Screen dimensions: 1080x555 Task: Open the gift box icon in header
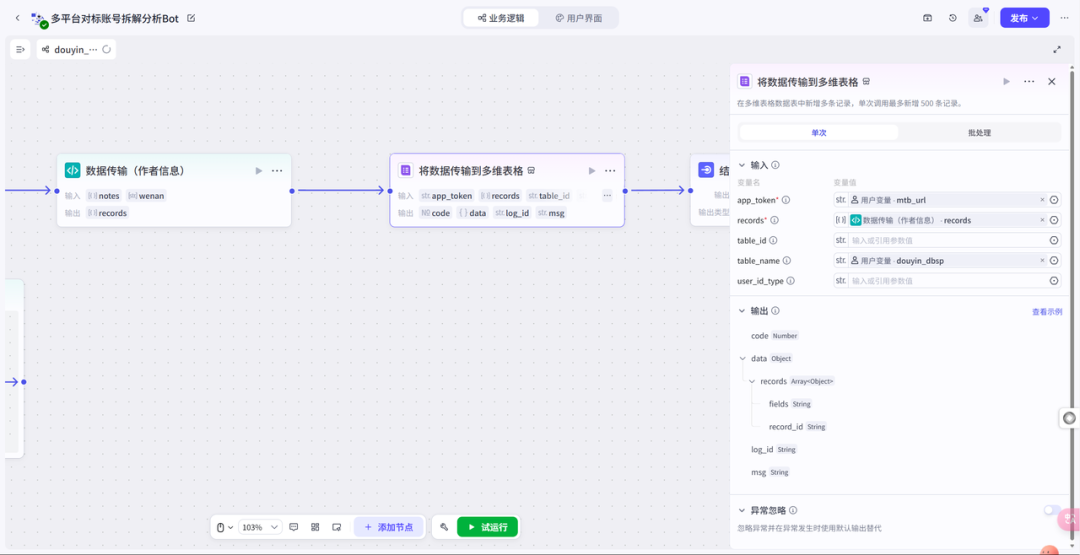click(928, 18)
